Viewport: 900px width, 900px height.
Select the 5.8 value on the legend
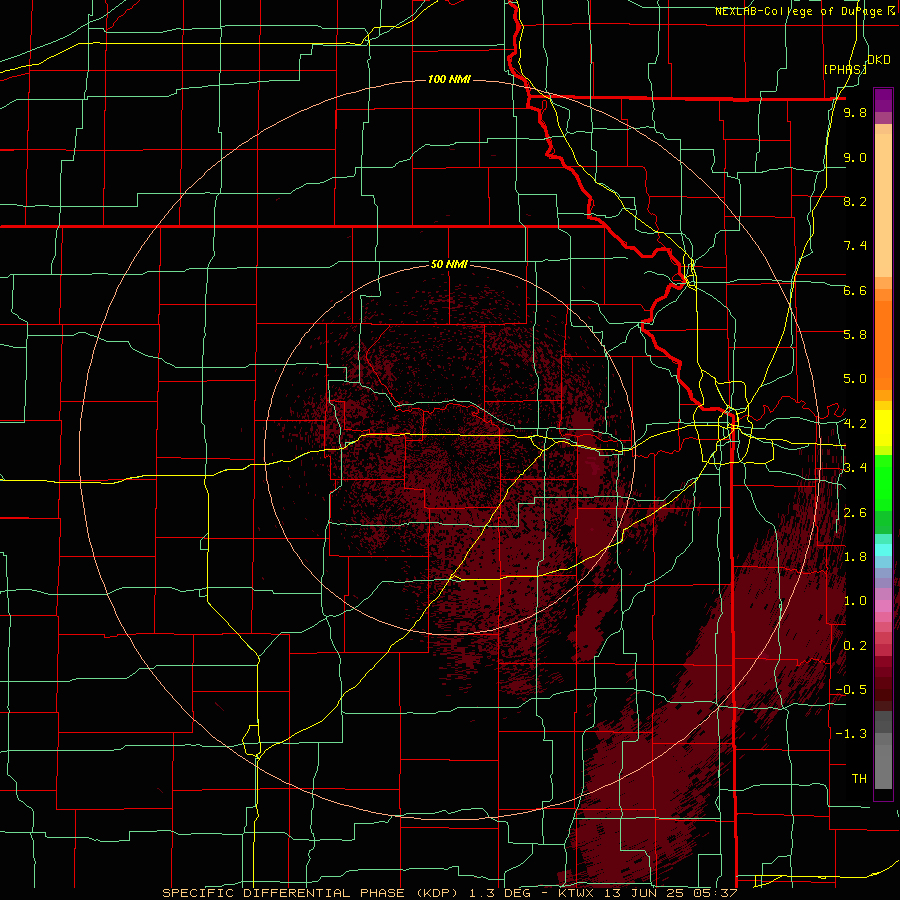855,335
